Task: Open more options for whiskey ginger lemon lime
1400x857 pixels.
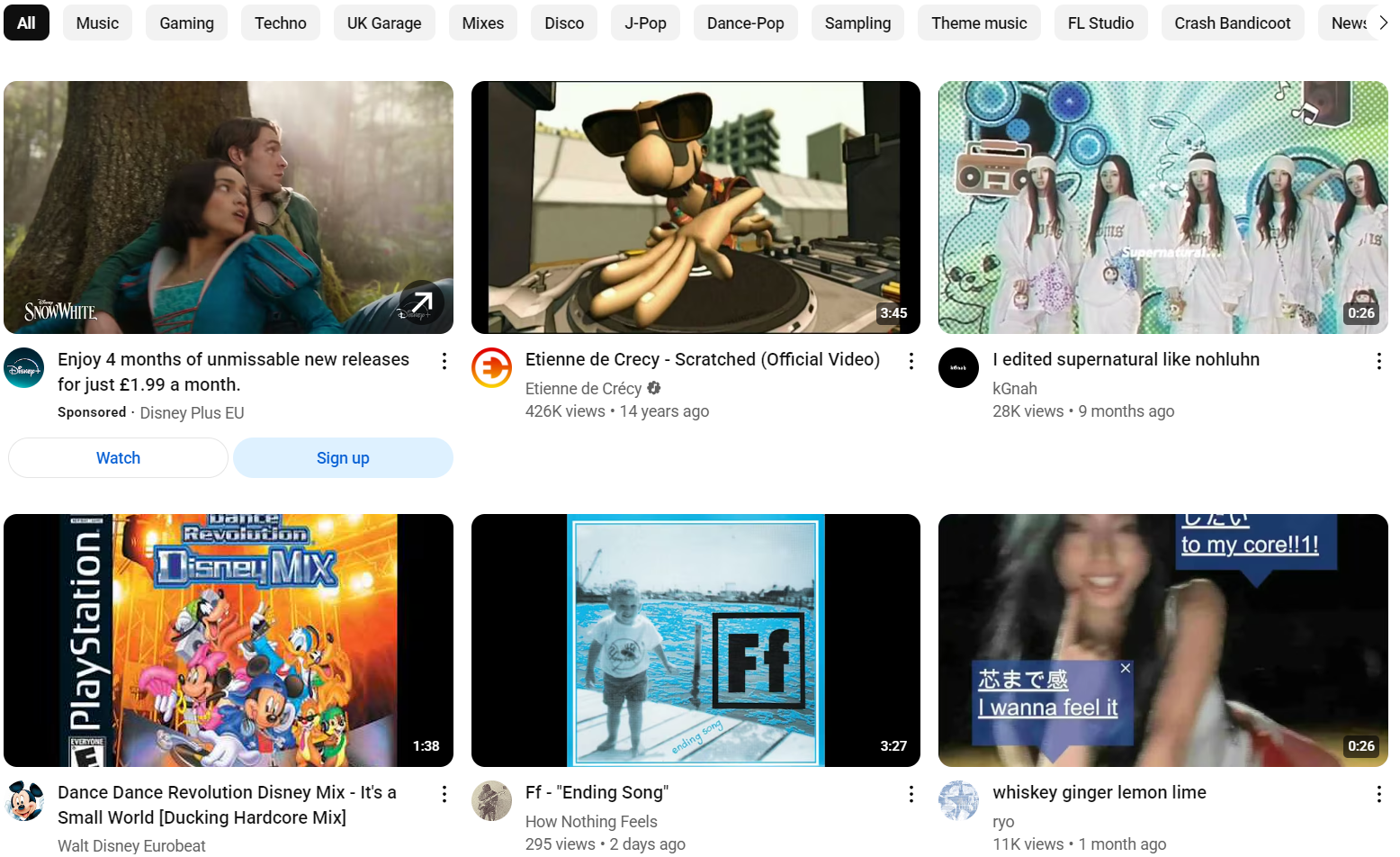Action: tap(1378, 794)
